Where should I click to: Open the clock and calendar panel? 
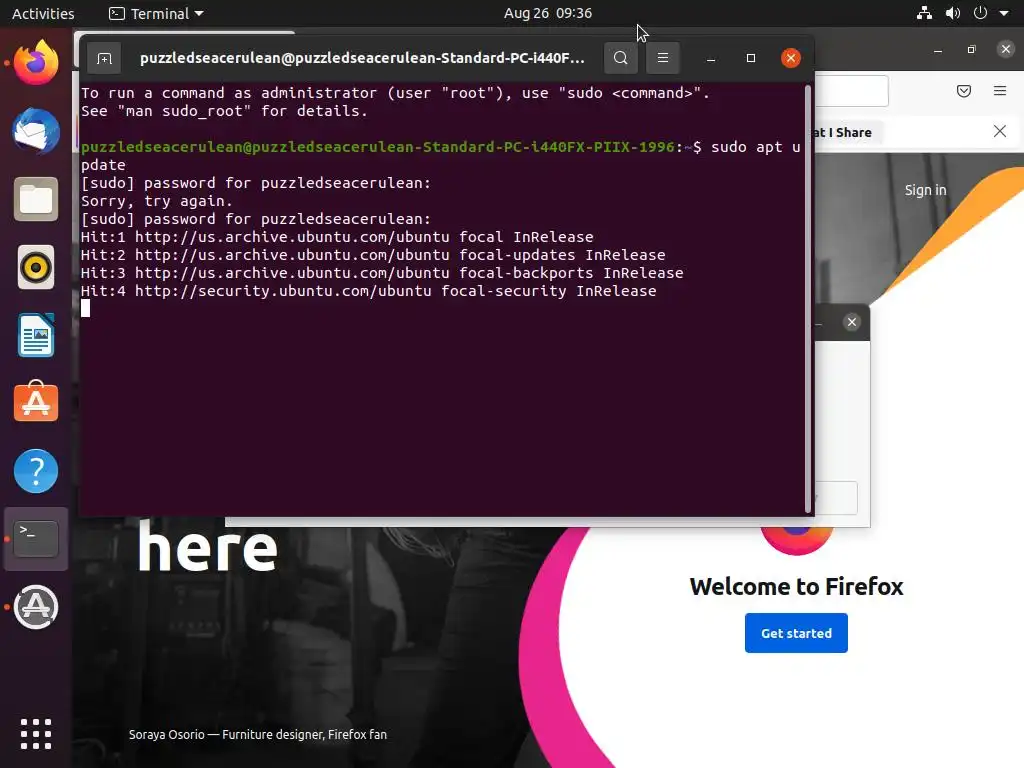(548, 13)
